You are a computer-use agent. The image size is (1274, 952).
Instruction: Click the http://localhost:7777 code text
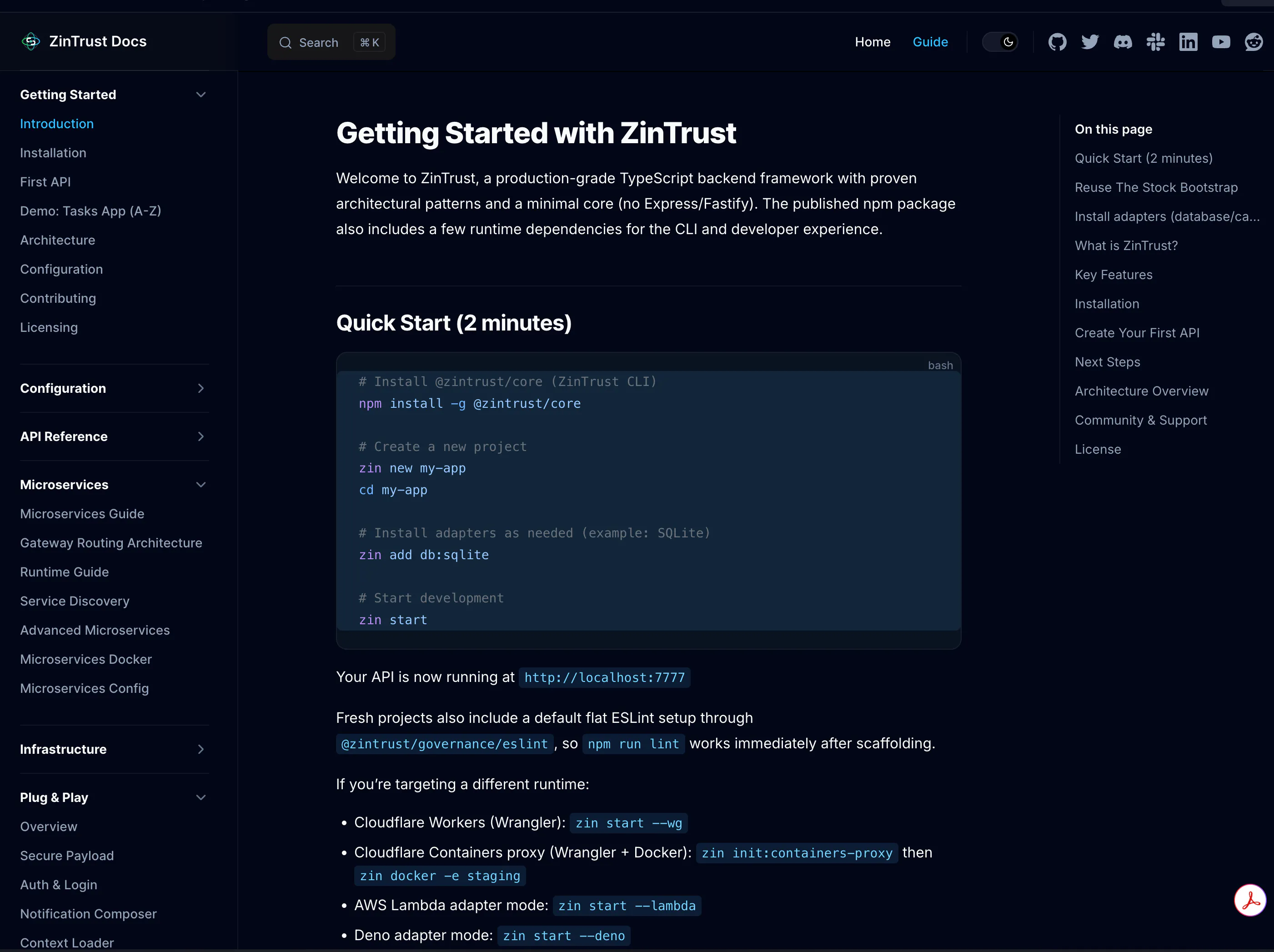[x=604, y=677]
